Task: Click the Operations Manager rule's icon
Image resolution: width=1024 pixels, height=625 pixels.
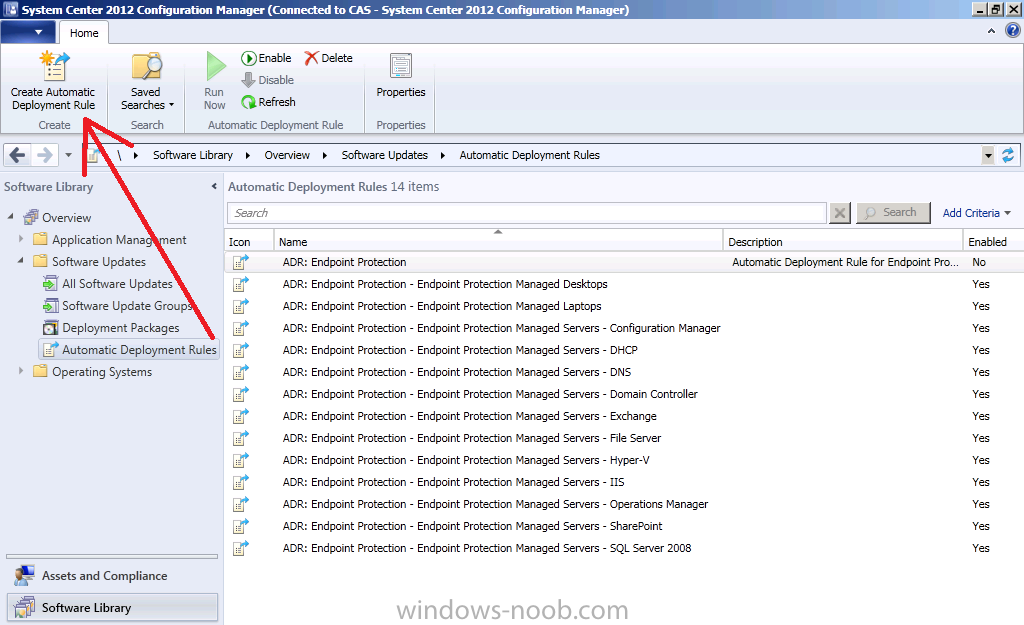Action: [x=240, y=504]
